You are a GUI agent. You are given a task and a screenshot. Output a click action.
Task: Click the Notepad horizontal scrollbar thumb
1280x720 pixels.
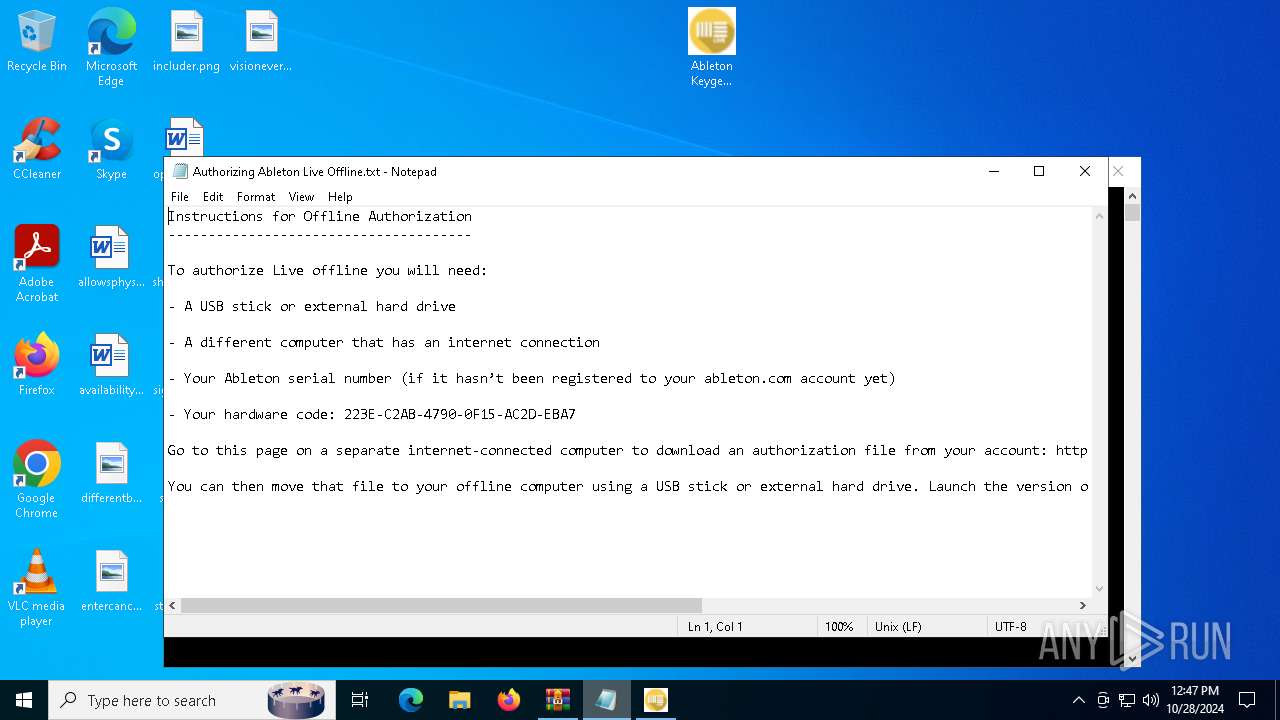tap(441, 605)
